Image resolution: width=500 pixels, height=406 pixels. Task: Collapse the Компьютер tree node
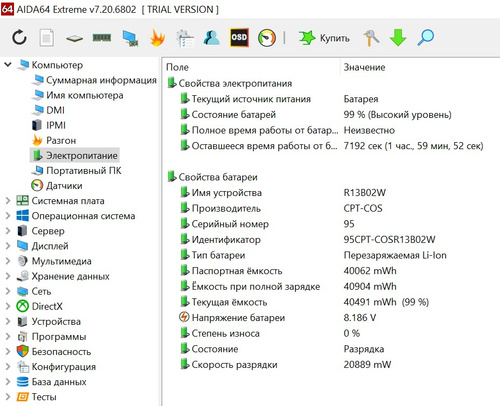(x=8, y=64)
